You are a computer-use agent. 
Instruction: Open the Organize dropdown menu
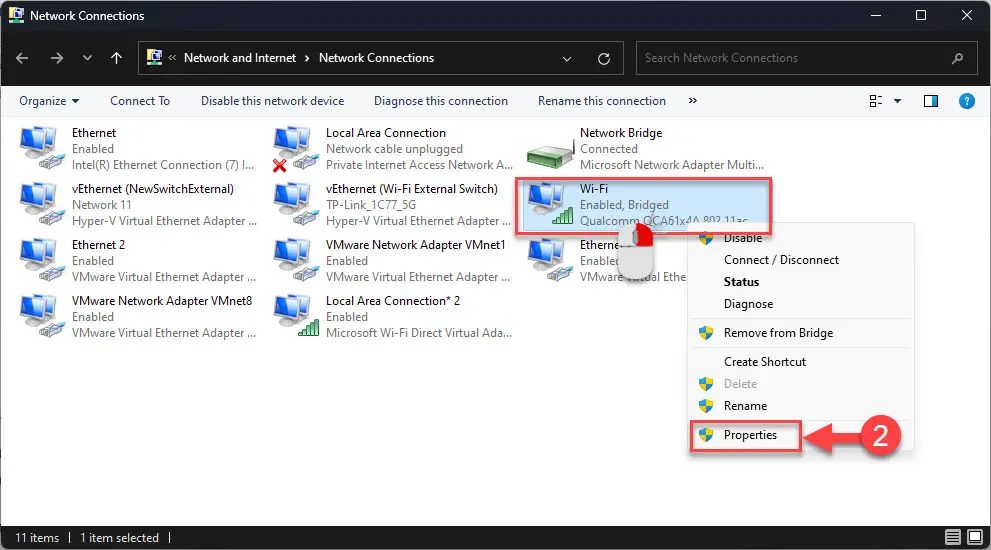pos(49,101)
